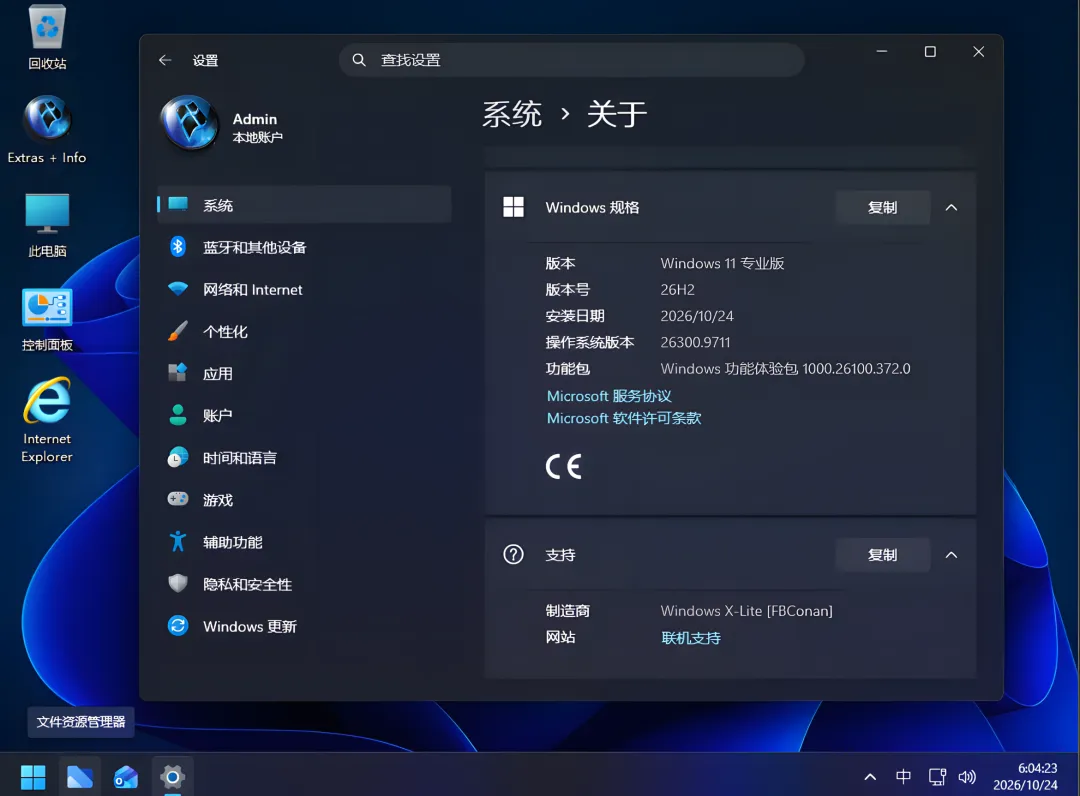Open the Recycle Bin desktop icon
The height and width of the screenshot is (796, 1080).
[x=47, y=38]
